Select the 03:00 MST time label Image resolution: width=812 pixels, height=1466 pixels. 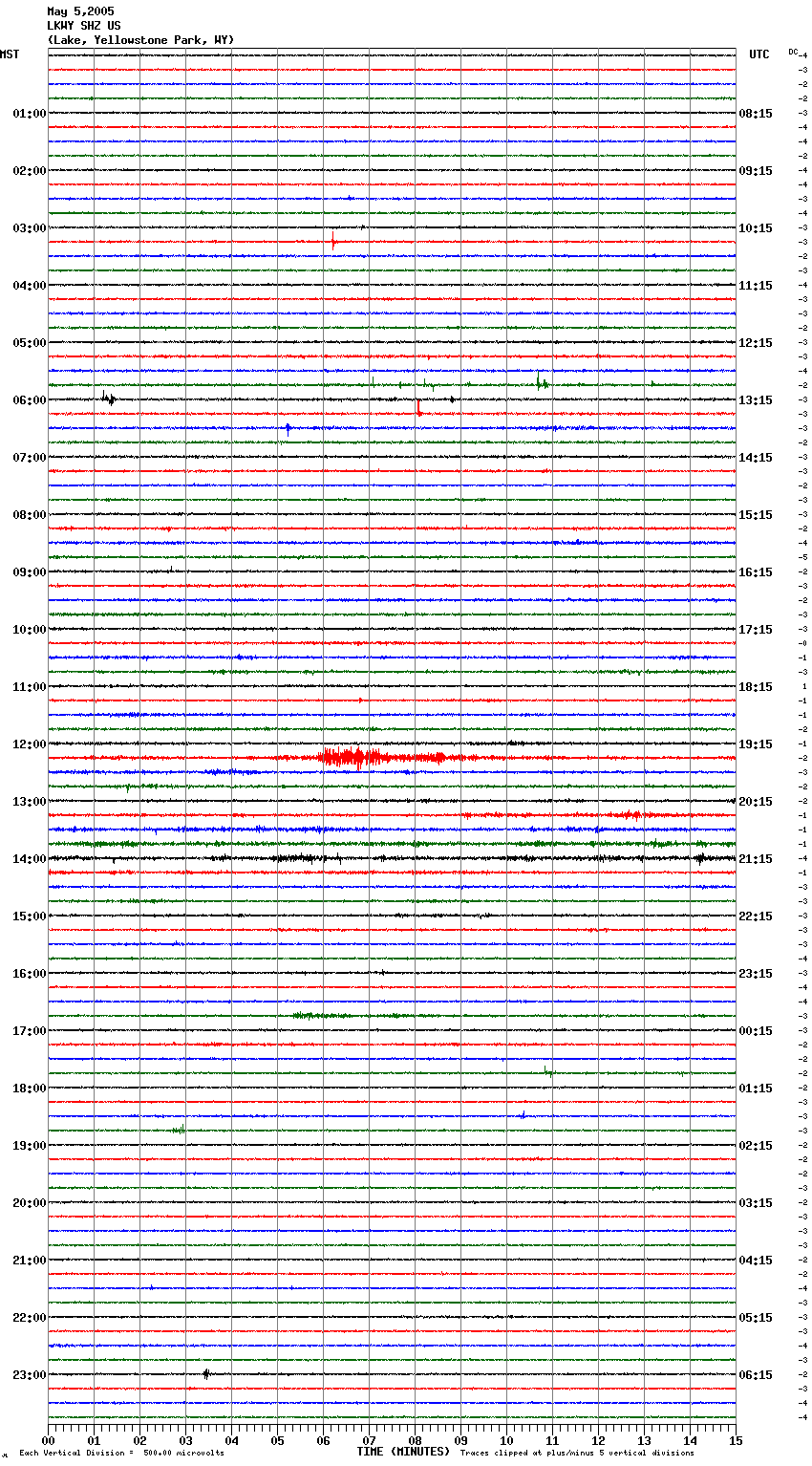click(30, 228)
